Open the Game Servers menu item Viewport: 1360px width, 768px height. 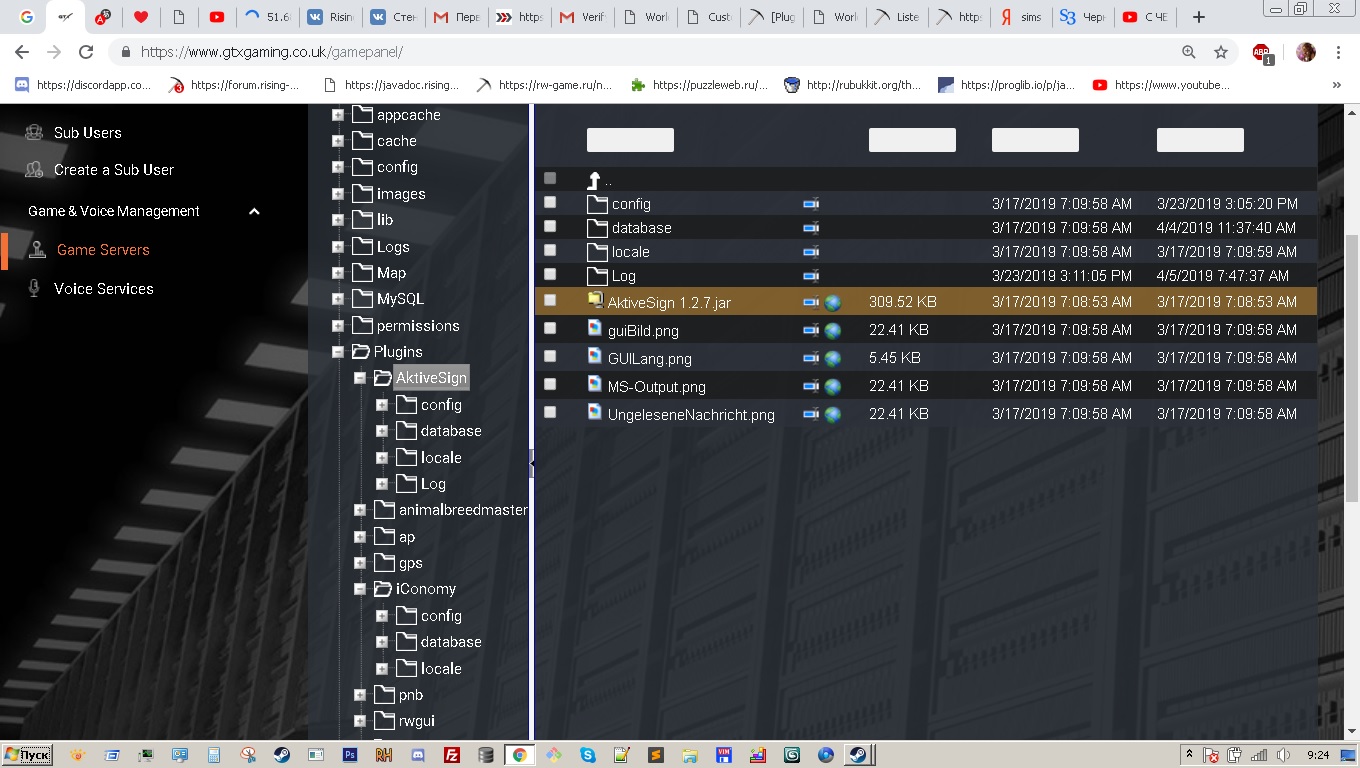click(x=102, y=250)
